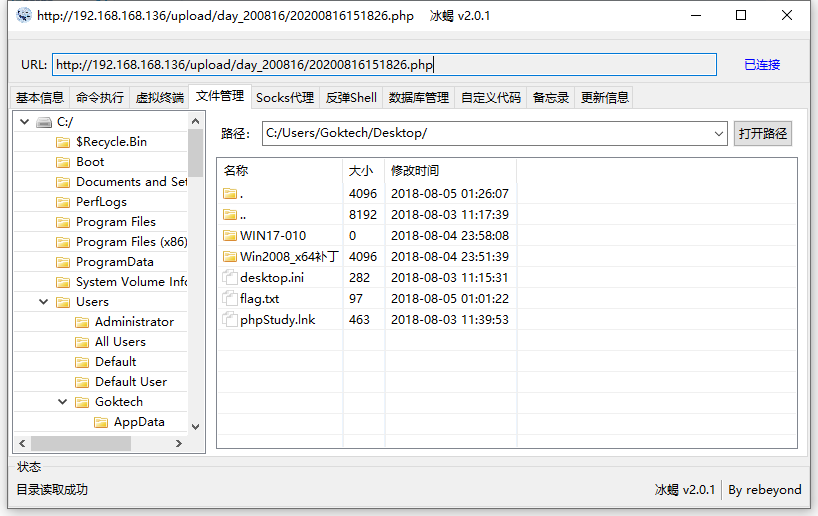Click the Documents and Settings folder icon
The image size is (818, 516).
click(x=63, y=182)
